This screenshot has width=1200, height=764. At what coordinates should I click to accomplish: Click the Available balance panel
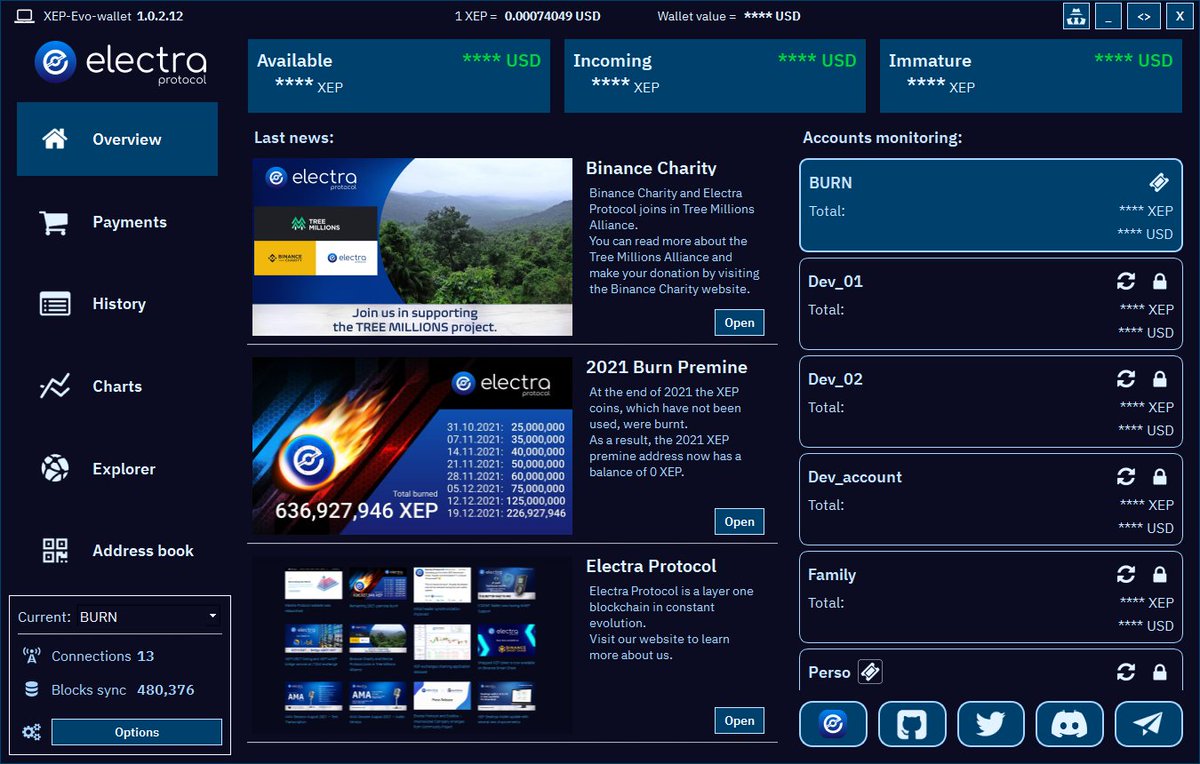tap(399, 76)
